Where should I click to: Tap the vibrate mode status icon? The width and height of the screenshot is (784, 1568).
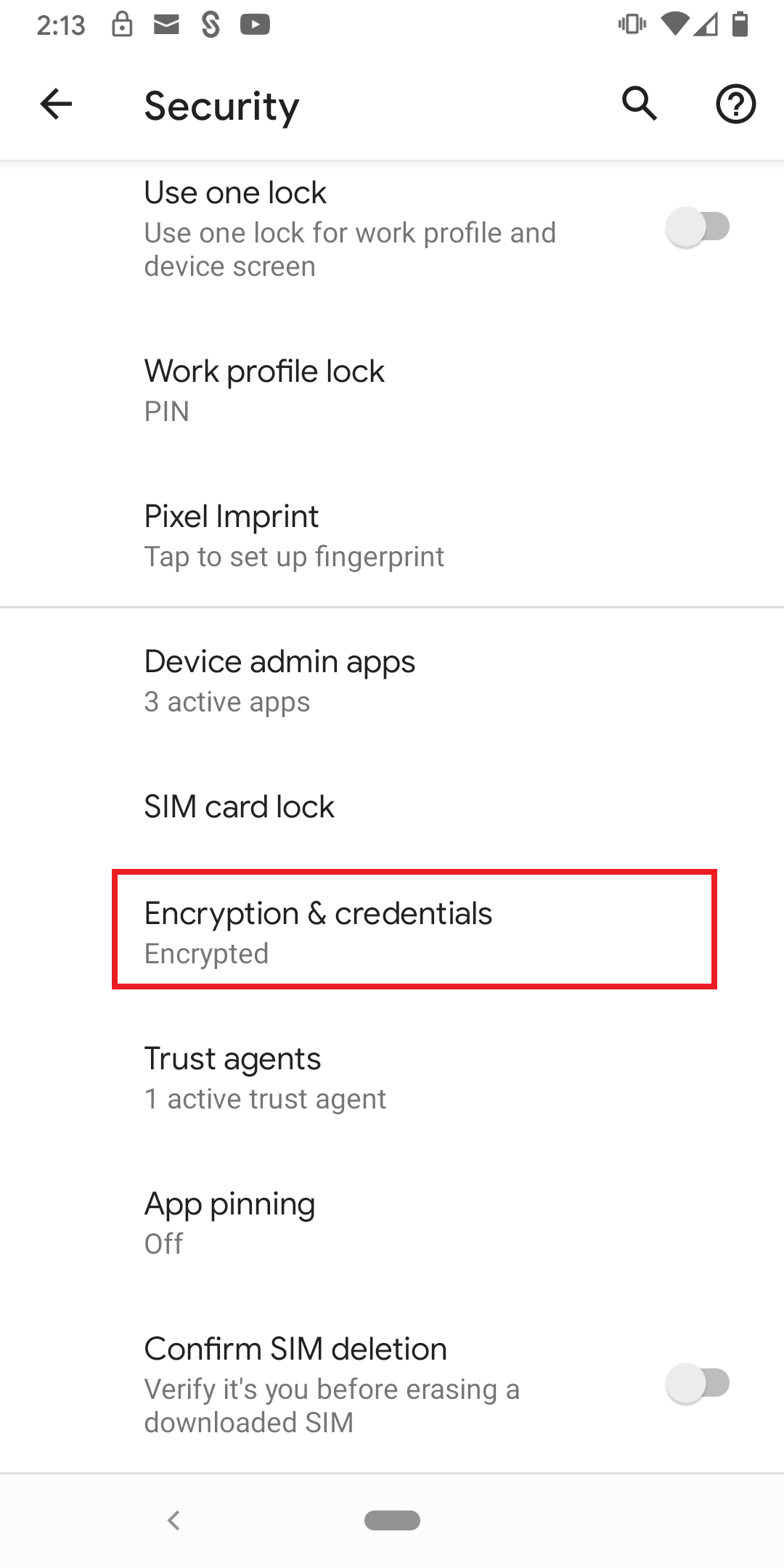point(632,25)
